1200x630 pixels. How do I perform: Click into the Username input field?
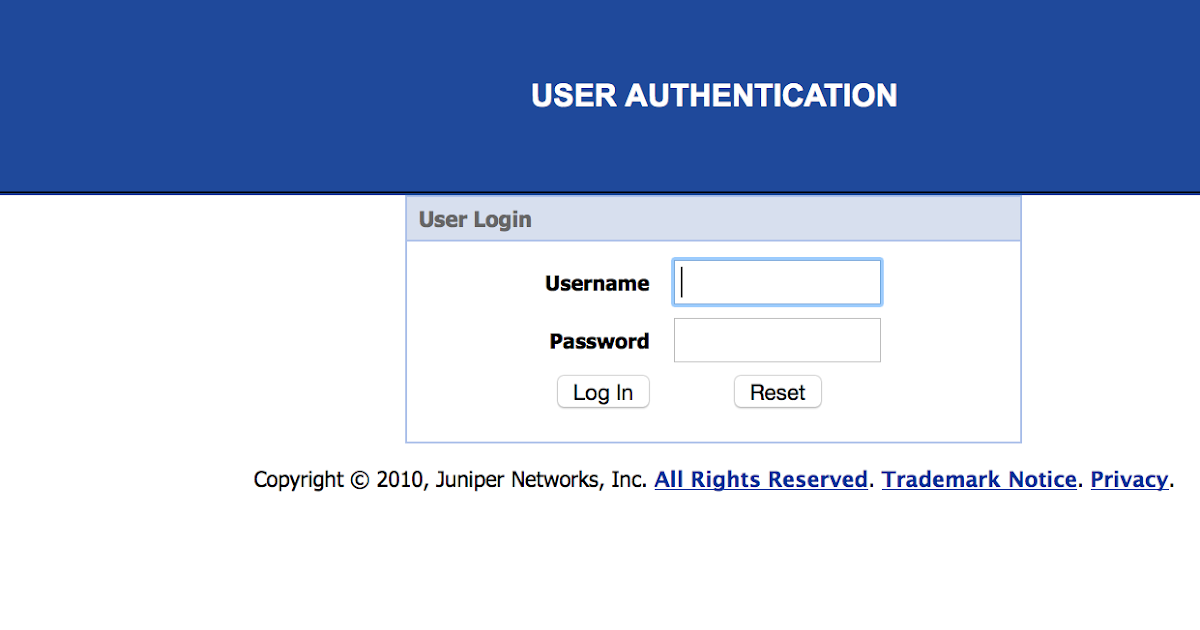[777, 282]
